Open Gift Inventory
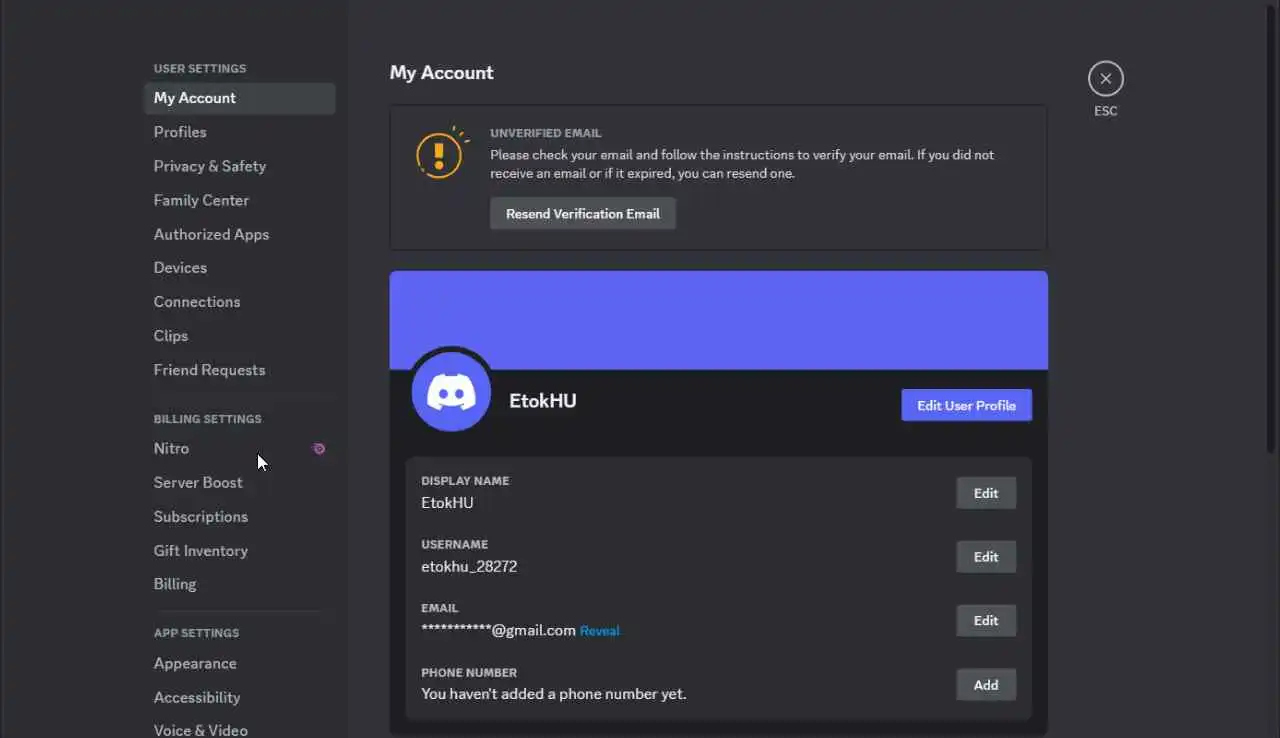 point(240,551)
